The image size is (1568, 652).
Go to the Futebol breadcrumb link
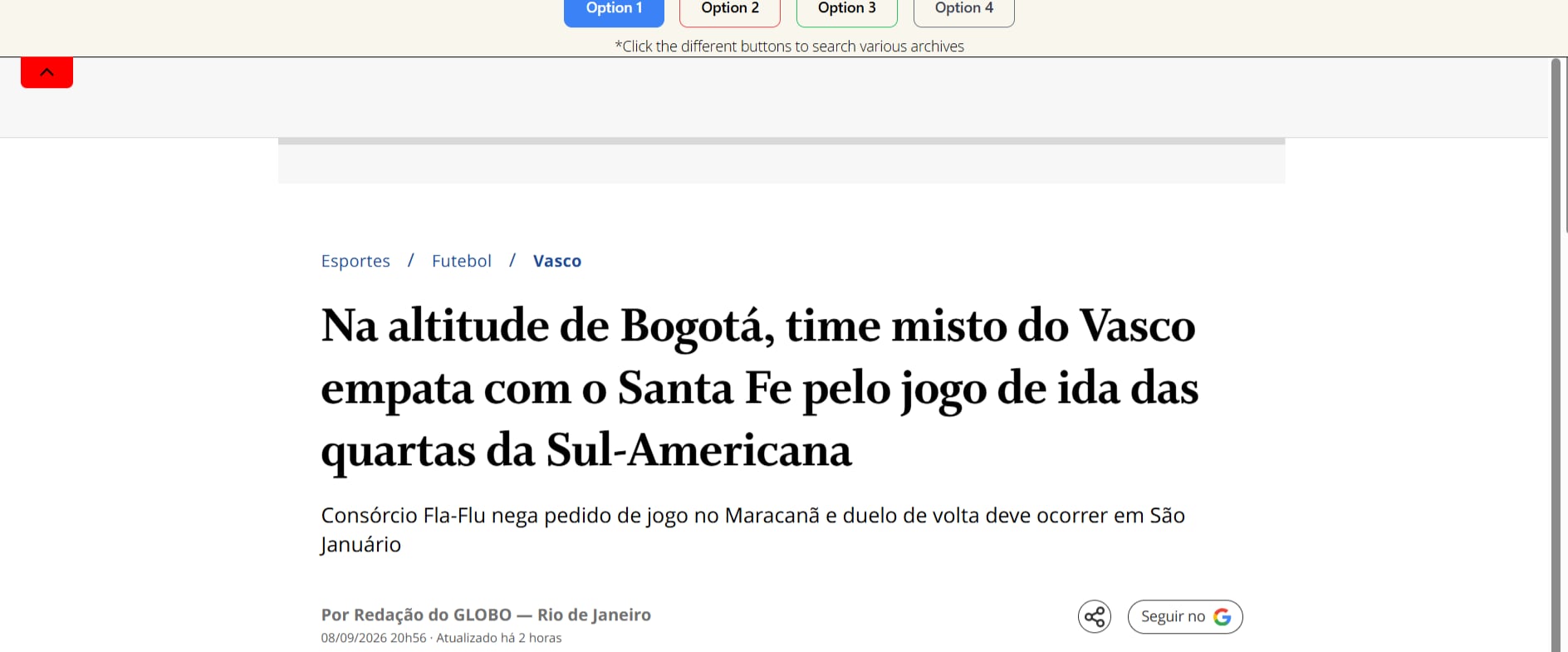pyautogui.click(x=462, y=261)
